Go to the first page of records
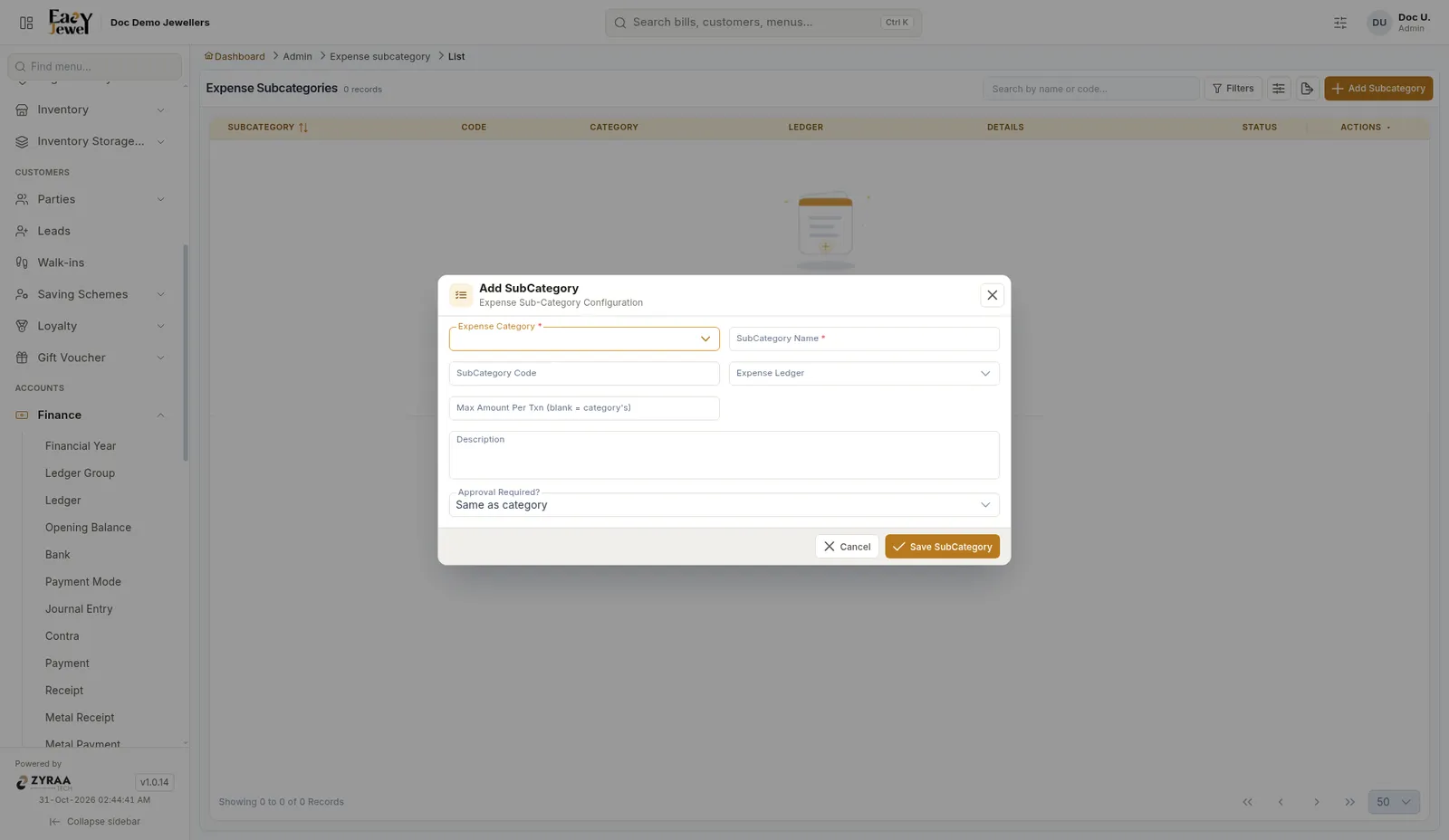Screen dimensions: 1449x840 [x=1247, y=802]
